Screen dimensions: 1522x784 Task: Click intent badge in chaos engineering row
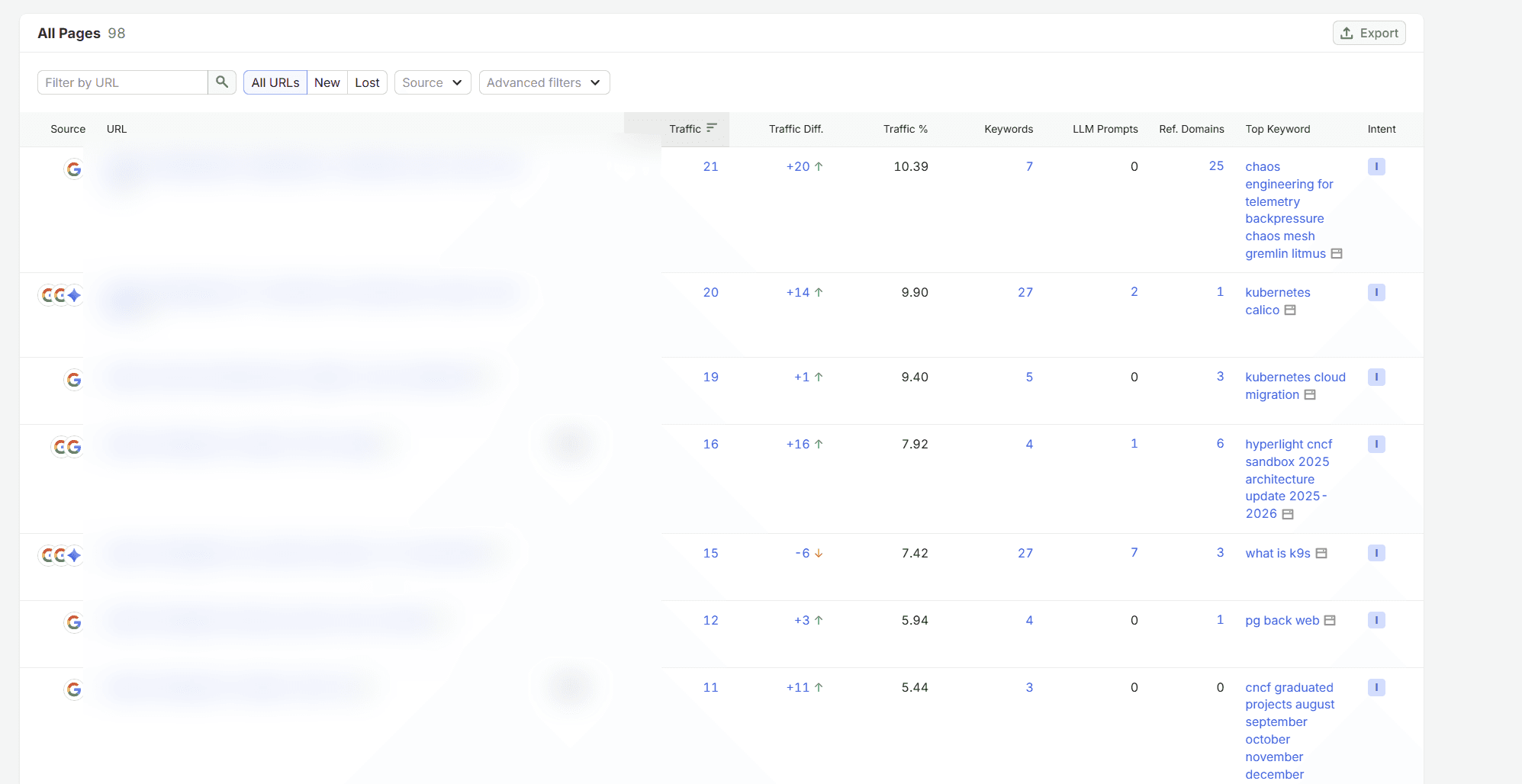coord(1376,166)
